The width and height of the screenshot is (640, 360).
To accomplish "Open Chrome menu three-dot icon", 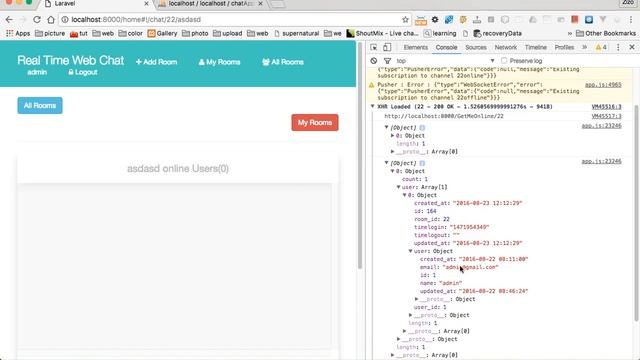I will click(x=631, y=20).
